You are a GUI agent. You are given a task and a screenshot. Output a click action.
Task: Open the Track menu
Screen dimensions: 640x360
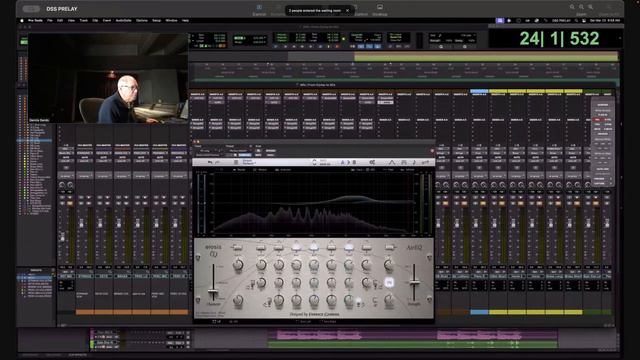coord(84,20)
